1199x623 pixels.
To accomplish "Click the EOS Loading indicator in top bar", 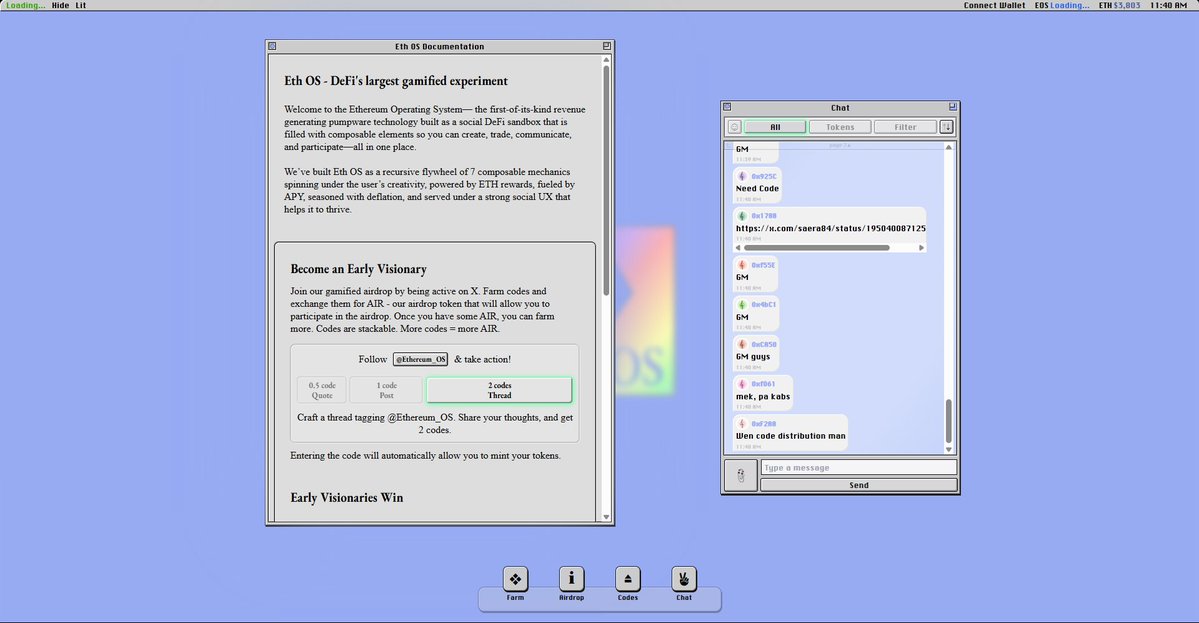I will click(1061, 5).
